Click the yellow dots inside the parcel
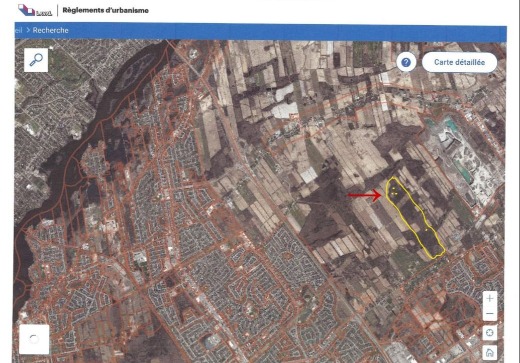This screenshot has height=363, width=520. point(394,191)
